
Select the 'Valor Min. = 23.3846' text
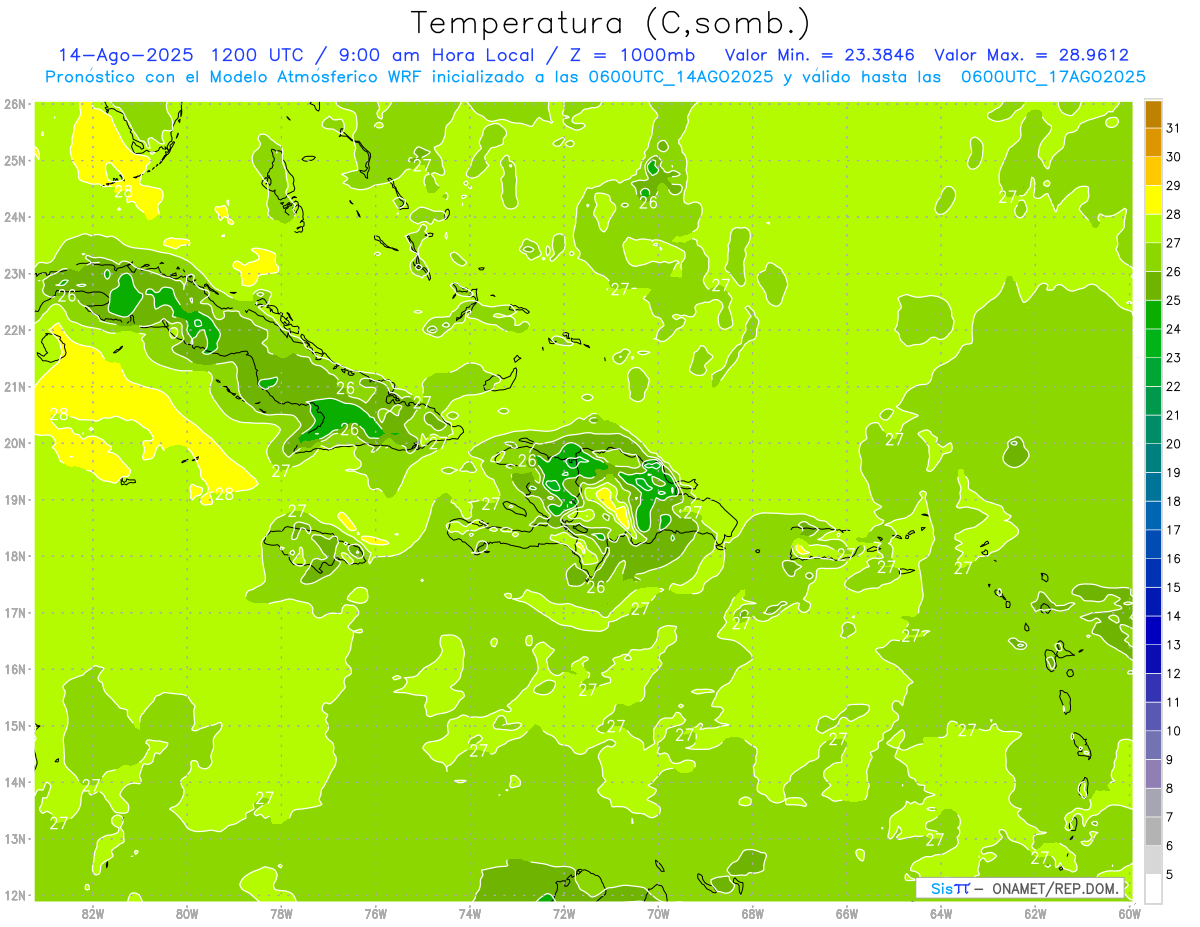[820, 55]
